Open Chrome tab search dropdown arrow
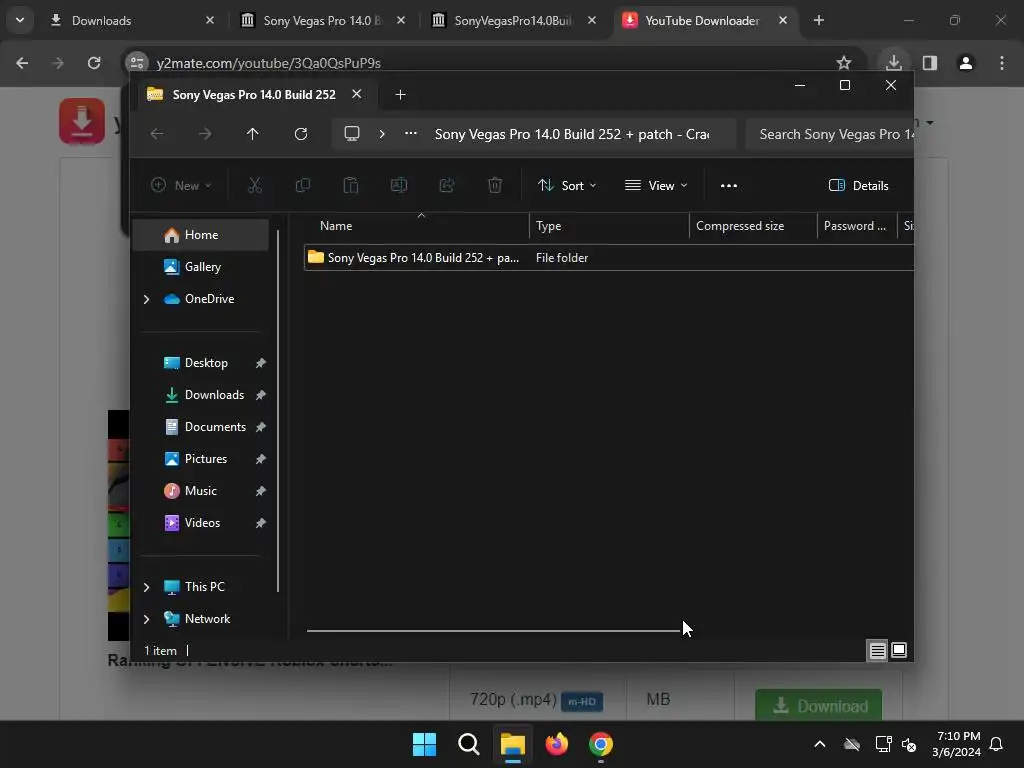This screenshot has width=1024, height=768. [20, 20]
